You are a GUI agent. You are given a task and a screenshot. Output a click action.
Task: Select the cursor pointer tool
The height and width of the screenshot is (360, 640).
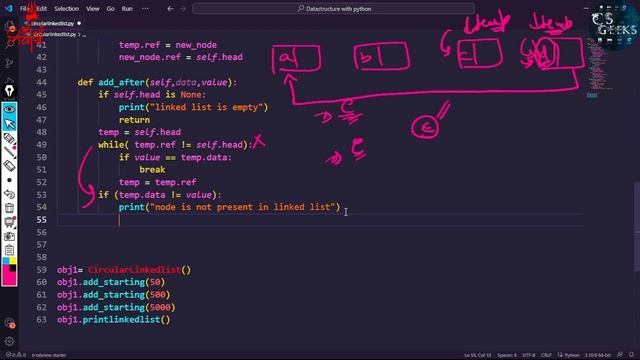[9, 124]
